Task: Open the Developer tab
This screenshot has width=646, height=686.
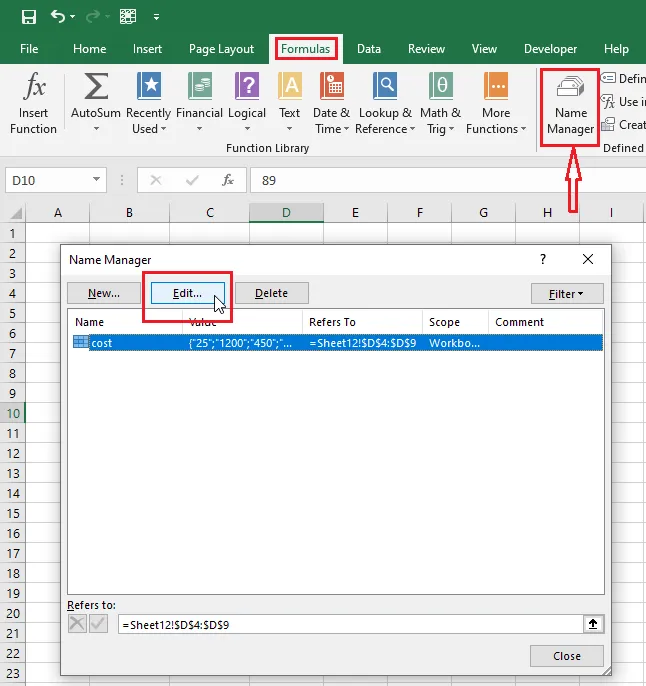Action: 550,49
